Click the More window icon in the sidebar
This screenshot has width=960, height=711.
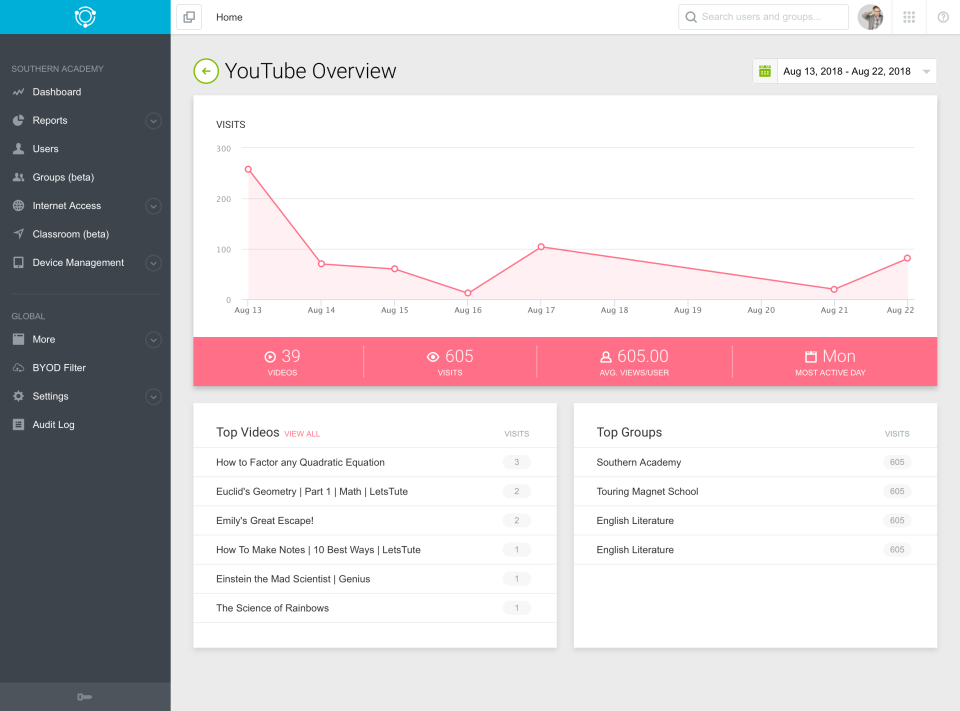pyautogui.click(x=18, y=339)
